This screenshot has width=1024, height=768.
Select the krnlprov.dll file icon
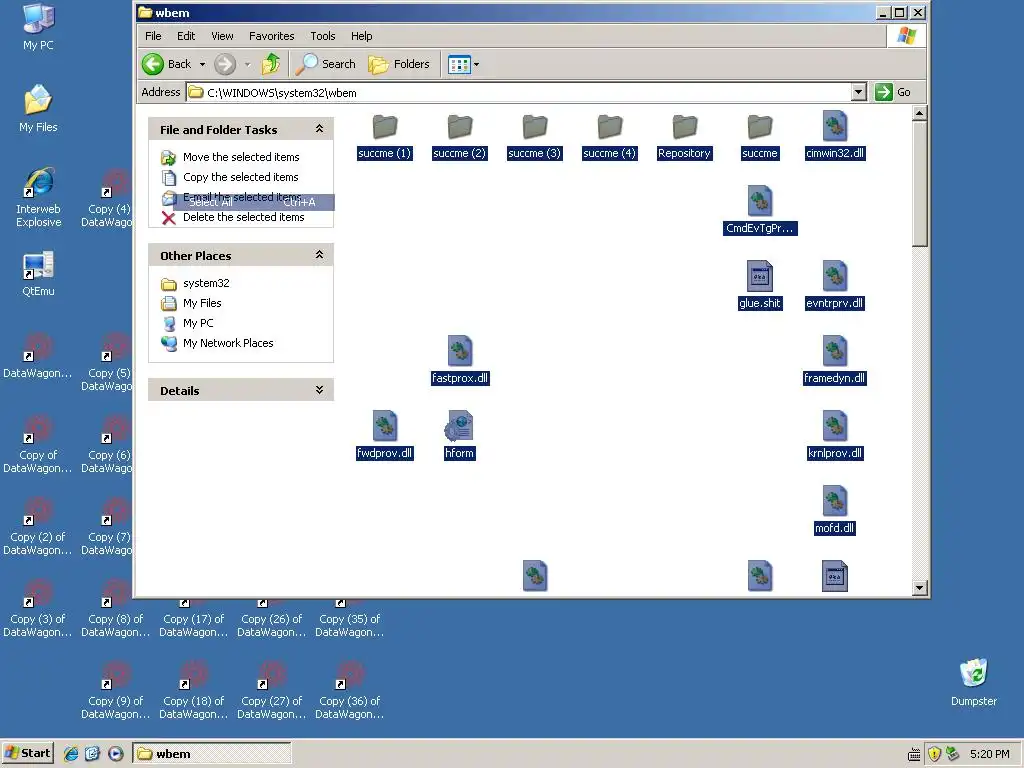coord(835,426)
